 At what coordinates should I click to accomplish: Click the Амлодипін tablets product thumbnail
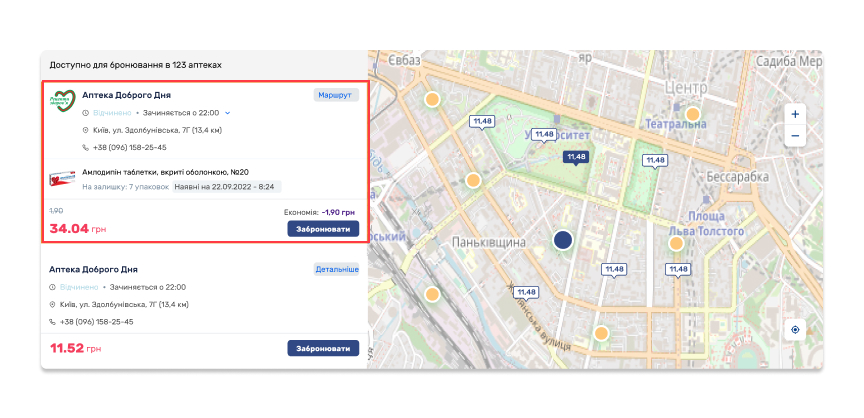coord(64,179)
